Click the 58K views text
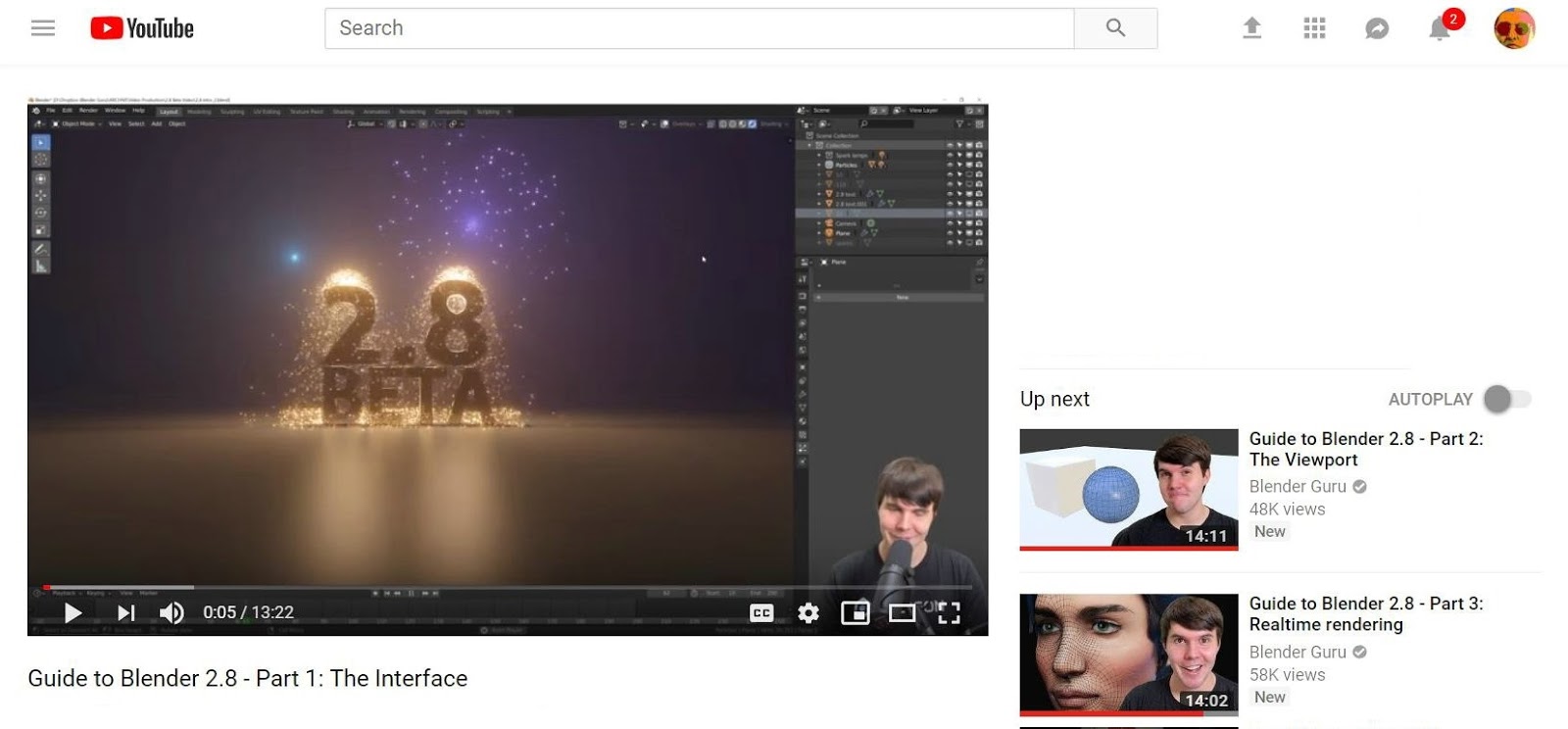Screen dimensions: 1568x729 tap(1287, 675)
